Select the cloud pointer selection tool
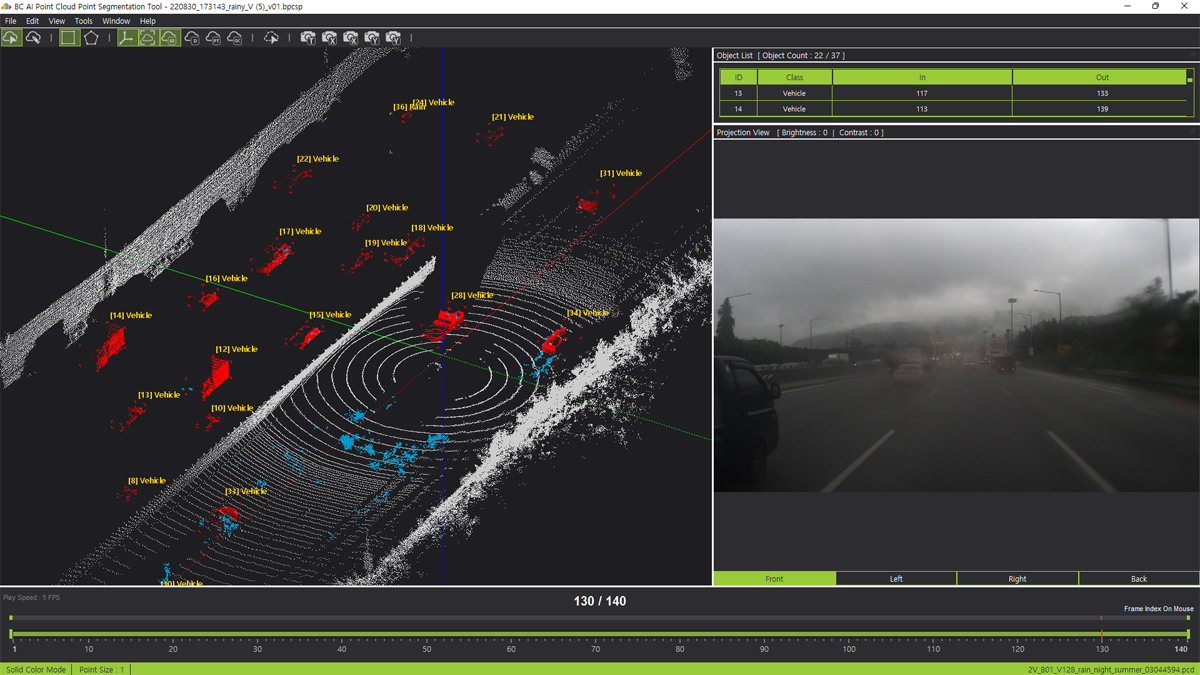 tap(11, 38)
